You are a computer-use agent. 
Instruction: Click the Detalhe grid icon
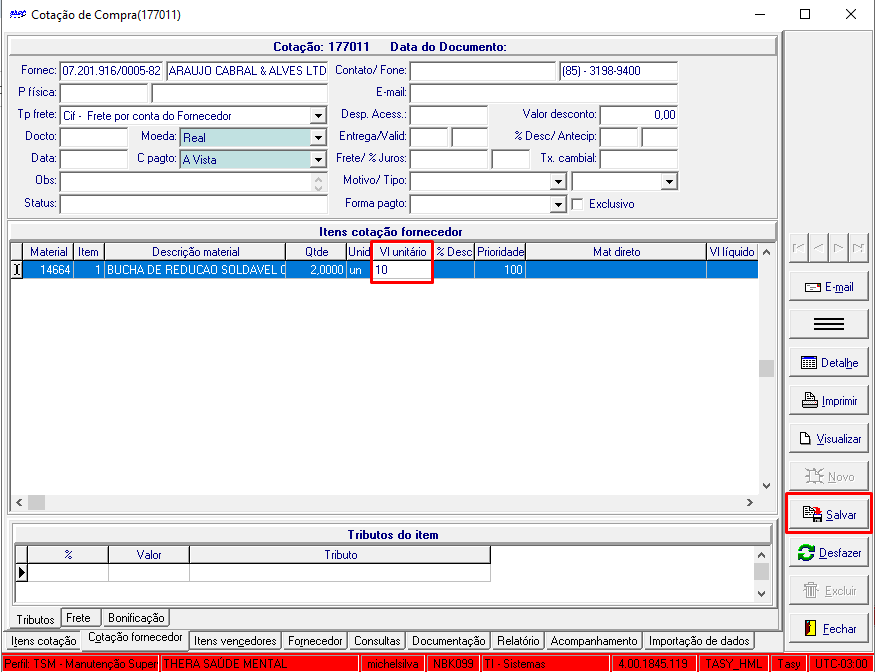tap(809, 363)
